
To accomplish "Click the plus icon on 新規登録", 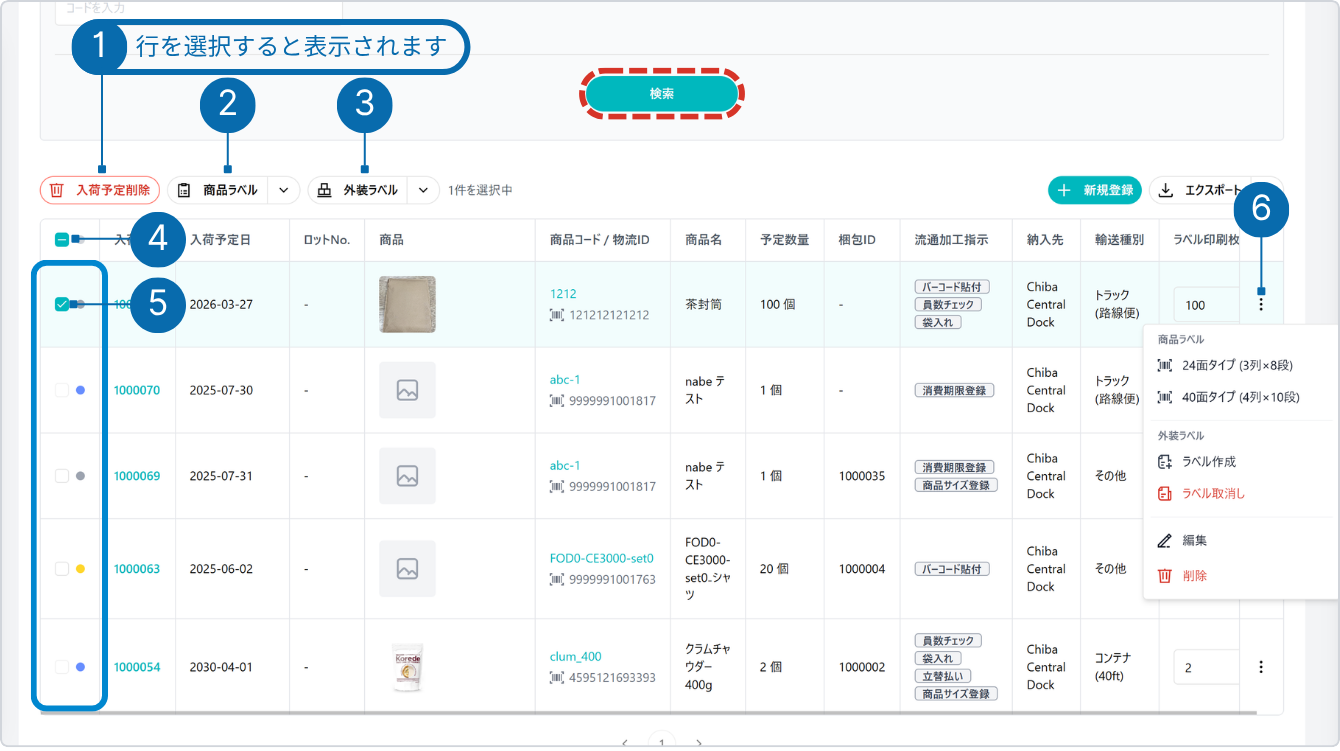I will coord(1064,190).
